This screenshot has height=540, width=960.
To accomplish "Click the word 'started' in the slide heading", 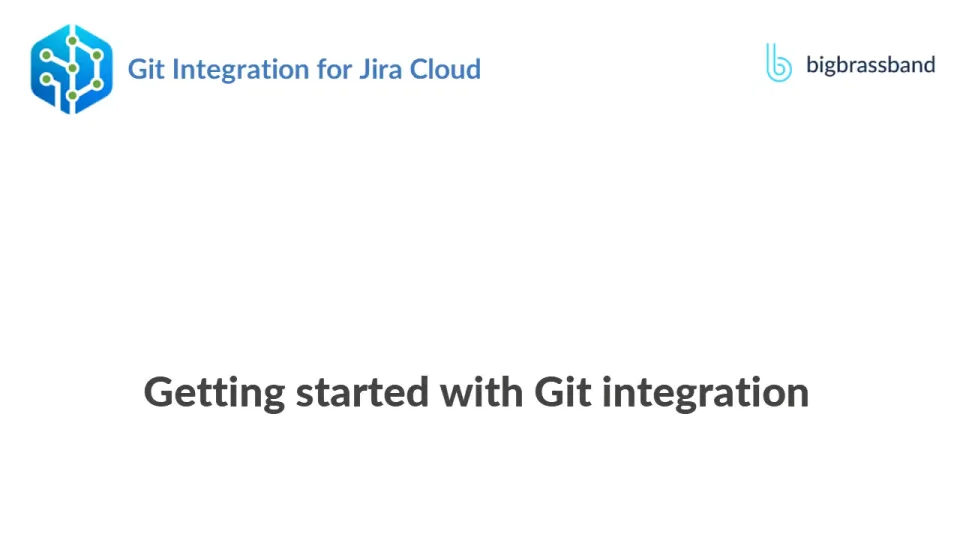I will click(x=363, y=392).
